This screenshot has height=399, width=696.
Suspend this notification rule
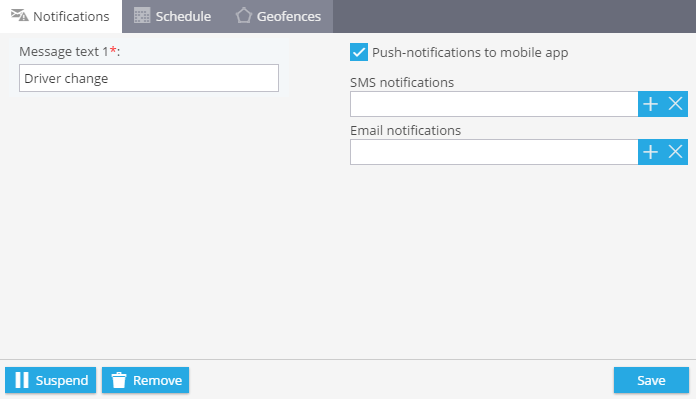point(51,380)
